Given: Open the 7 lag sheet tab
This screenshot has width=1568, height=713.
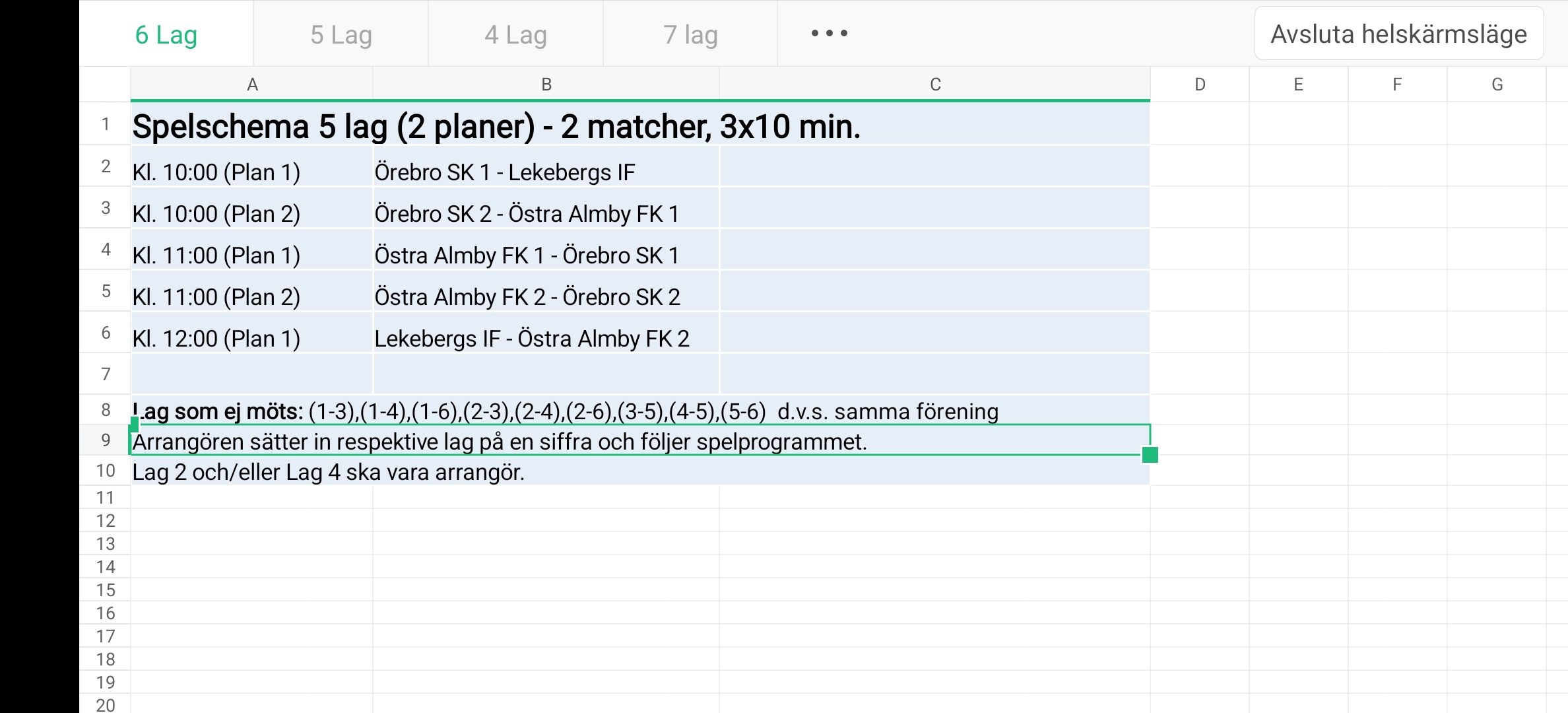Looking at the screenshot, I should pos(690,34).
